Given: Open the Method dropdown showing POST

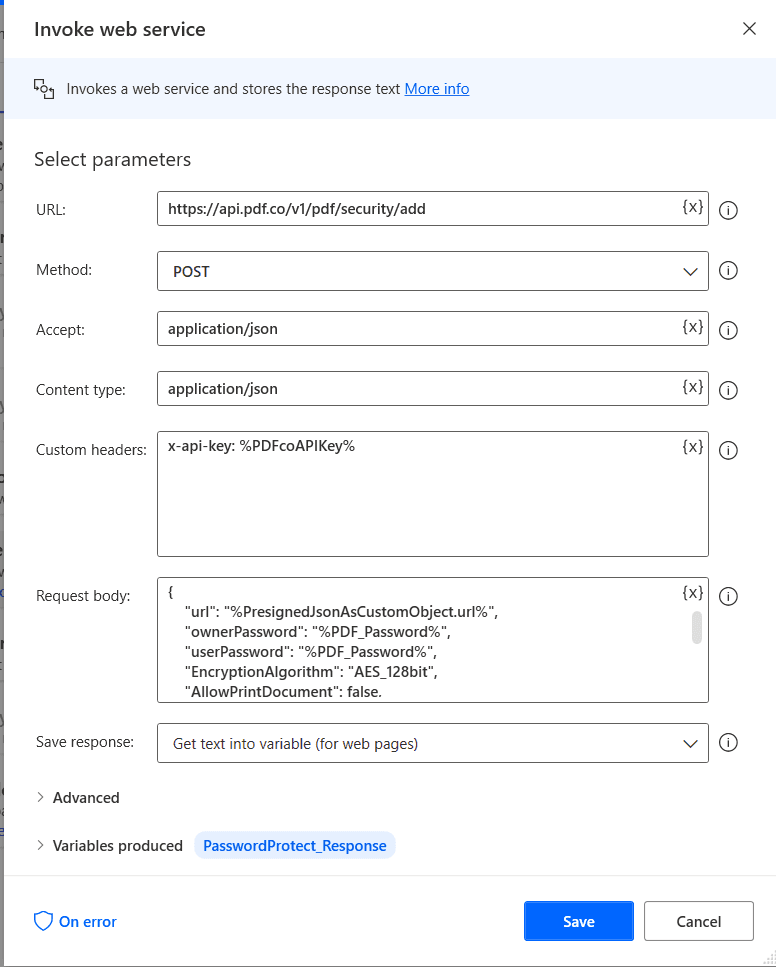Looking at the screenshot, I should coord(432,271).
